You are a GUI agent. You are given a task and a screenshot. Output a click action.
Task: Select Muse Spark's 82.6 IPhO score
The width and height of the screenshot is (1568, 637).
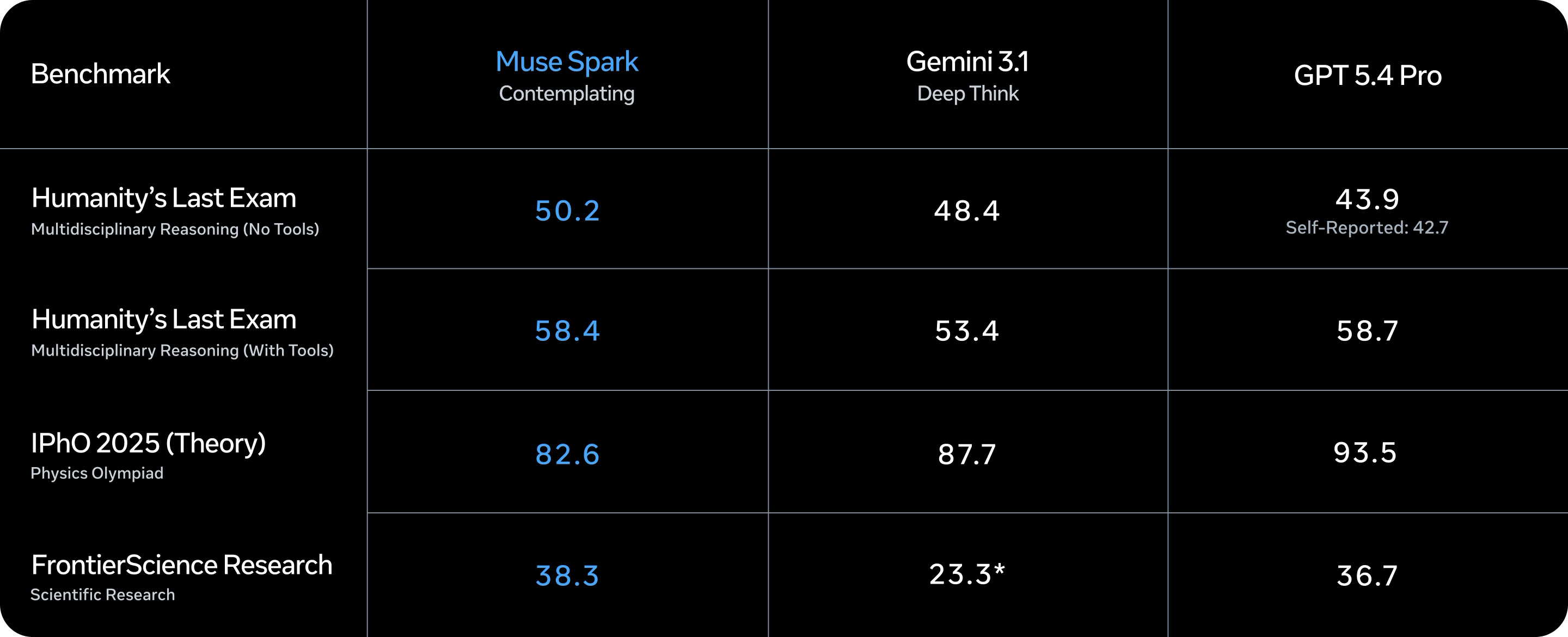click(x=567, y=454)
